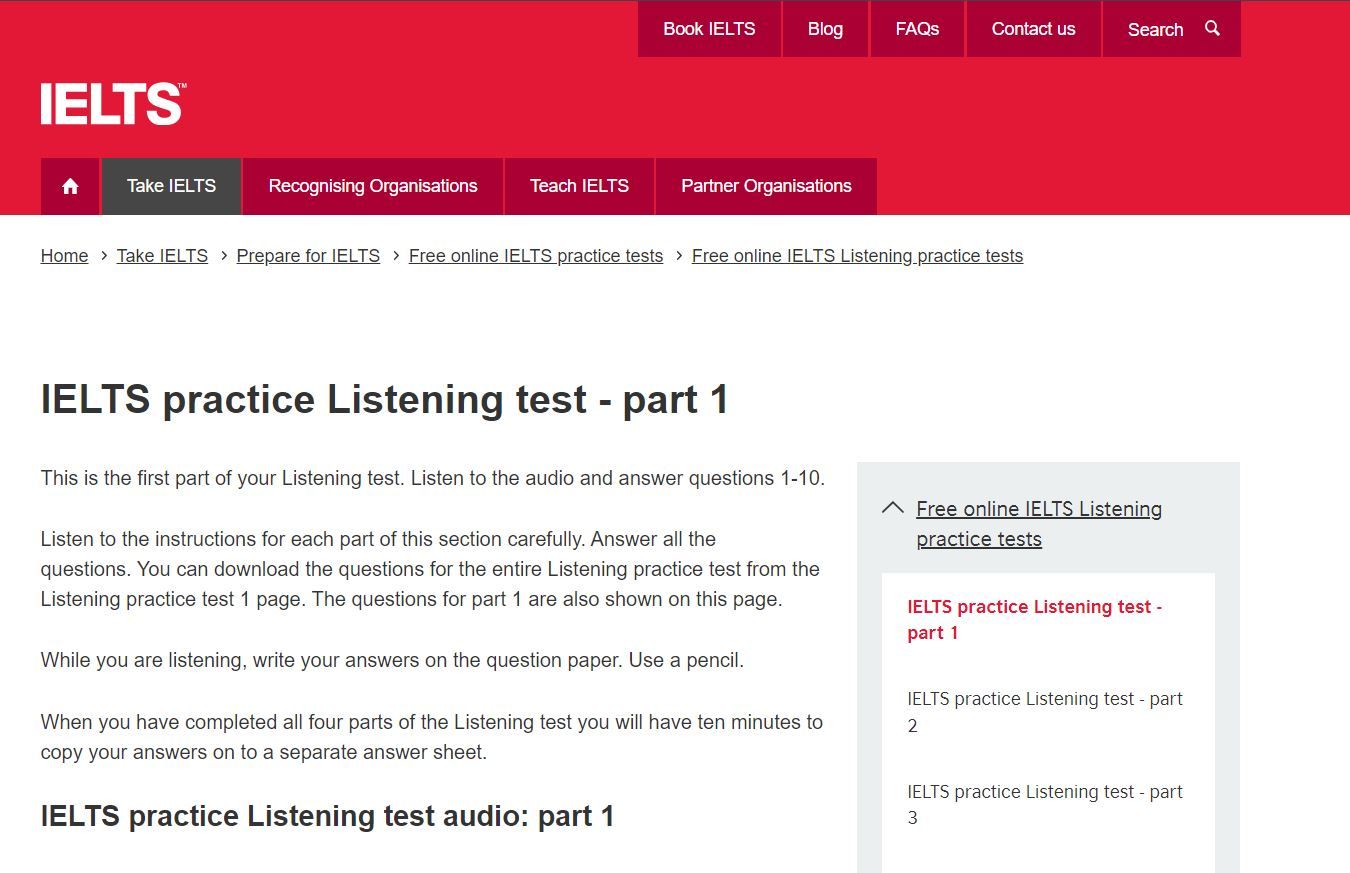Open Free online IELTS Listening practice tests breadcrumb
Screen dimensions: 1350x873
tap(857, 256)
